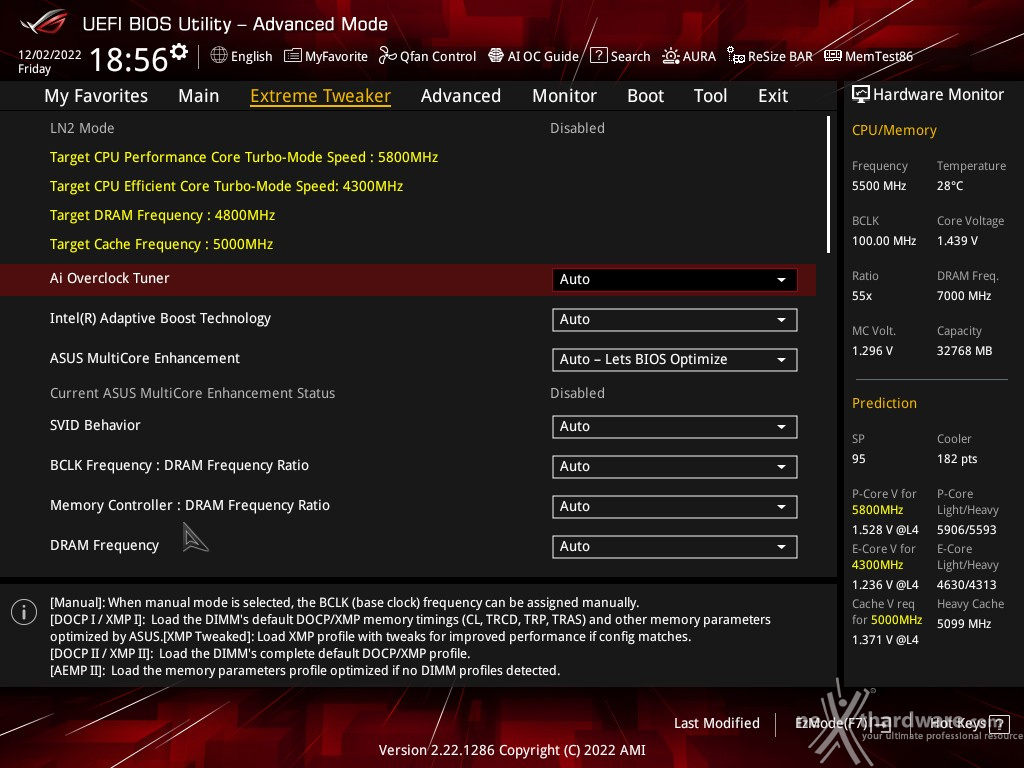Click the 1.296 V MC Volt value

[872, 351]
